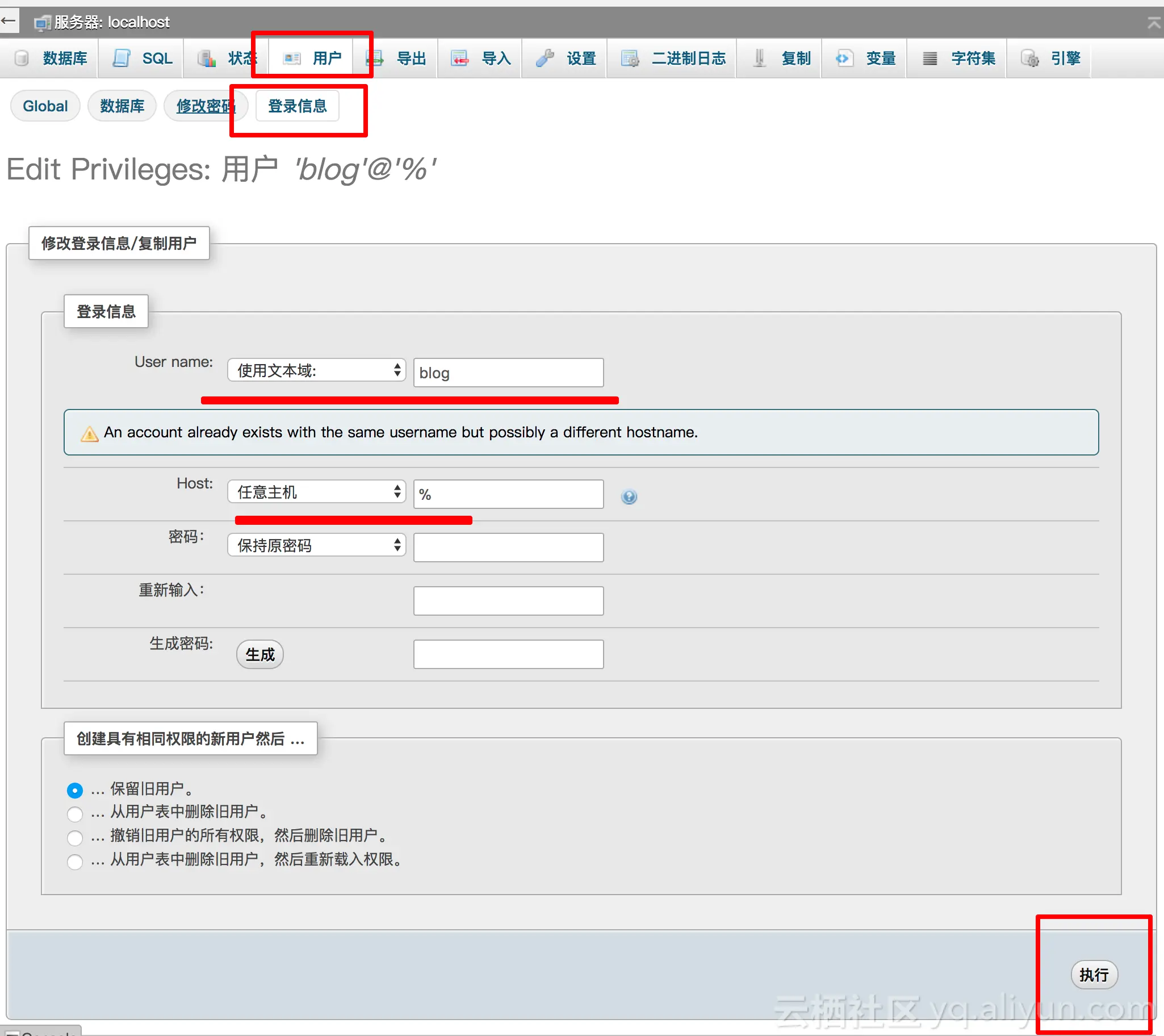Click the 修改密码 link
Image resolution: width=1164 pixels, height=1036 pixels.
pos(205,106)
